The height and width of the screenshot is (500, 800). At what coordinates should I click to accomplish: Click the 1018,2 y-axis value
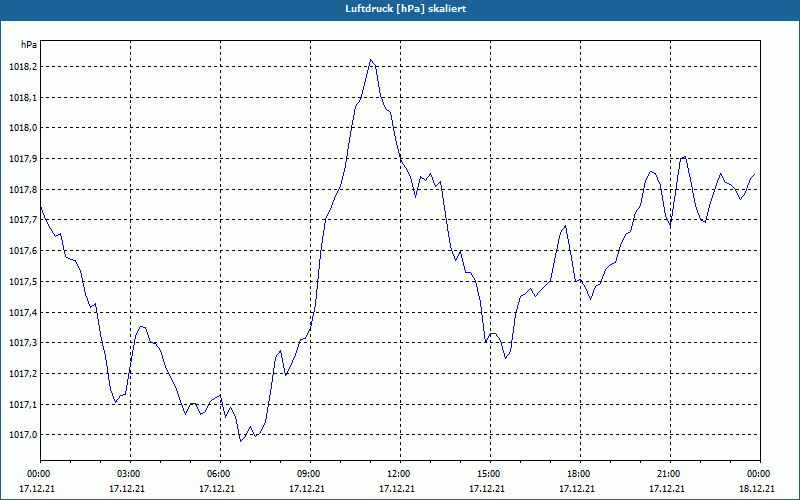pos(23,67)
